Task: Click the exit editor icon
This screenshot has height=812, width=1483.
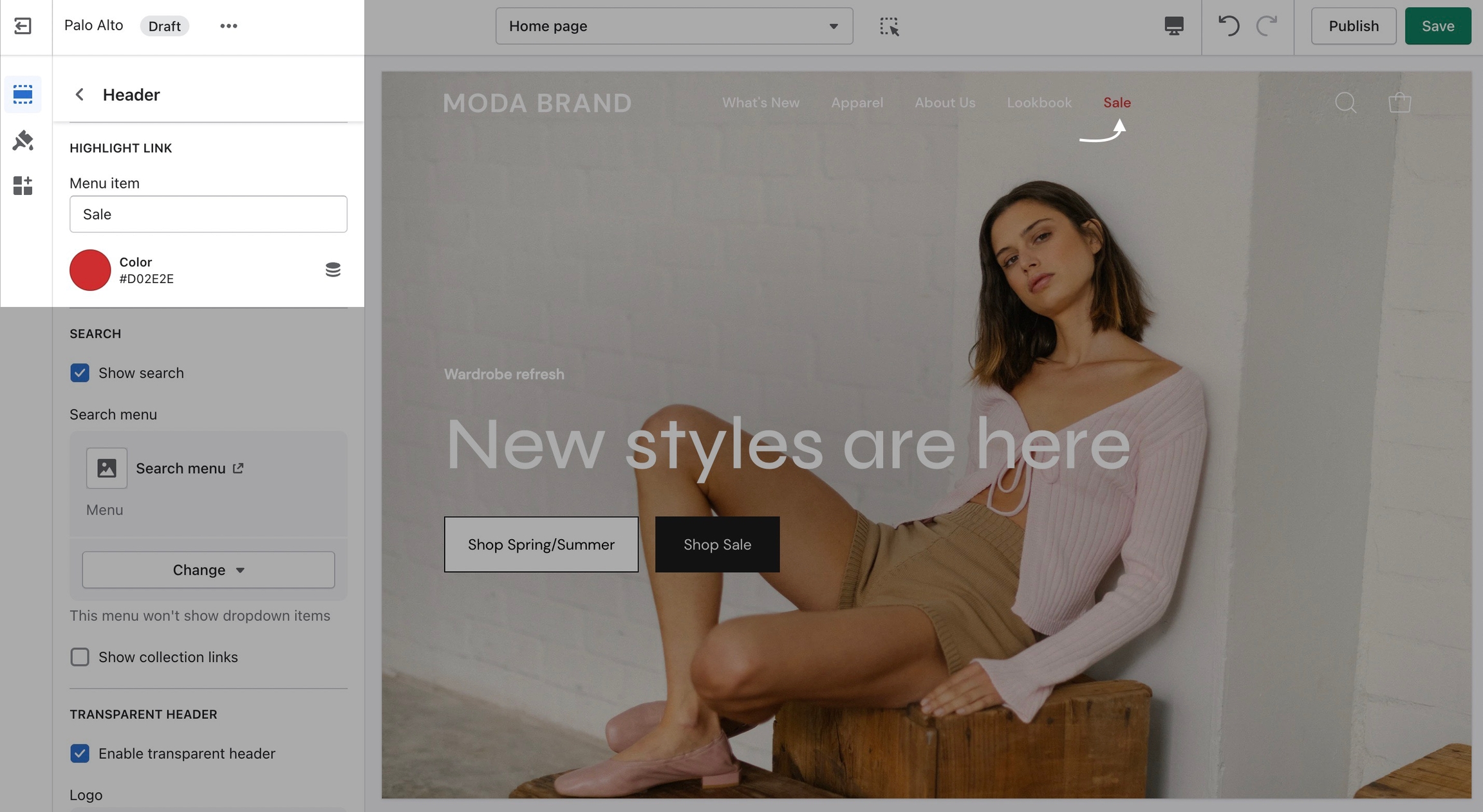Action: [x=23, y=26]
